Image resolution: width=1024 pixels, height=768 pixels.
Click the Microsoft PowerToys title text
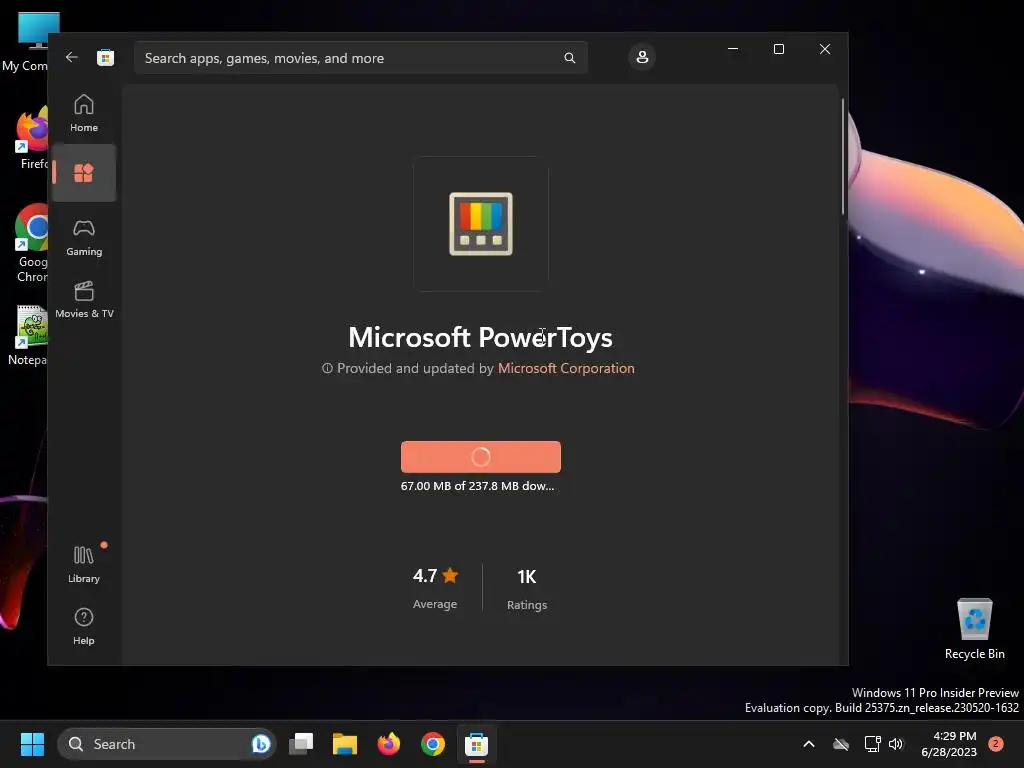481,338
